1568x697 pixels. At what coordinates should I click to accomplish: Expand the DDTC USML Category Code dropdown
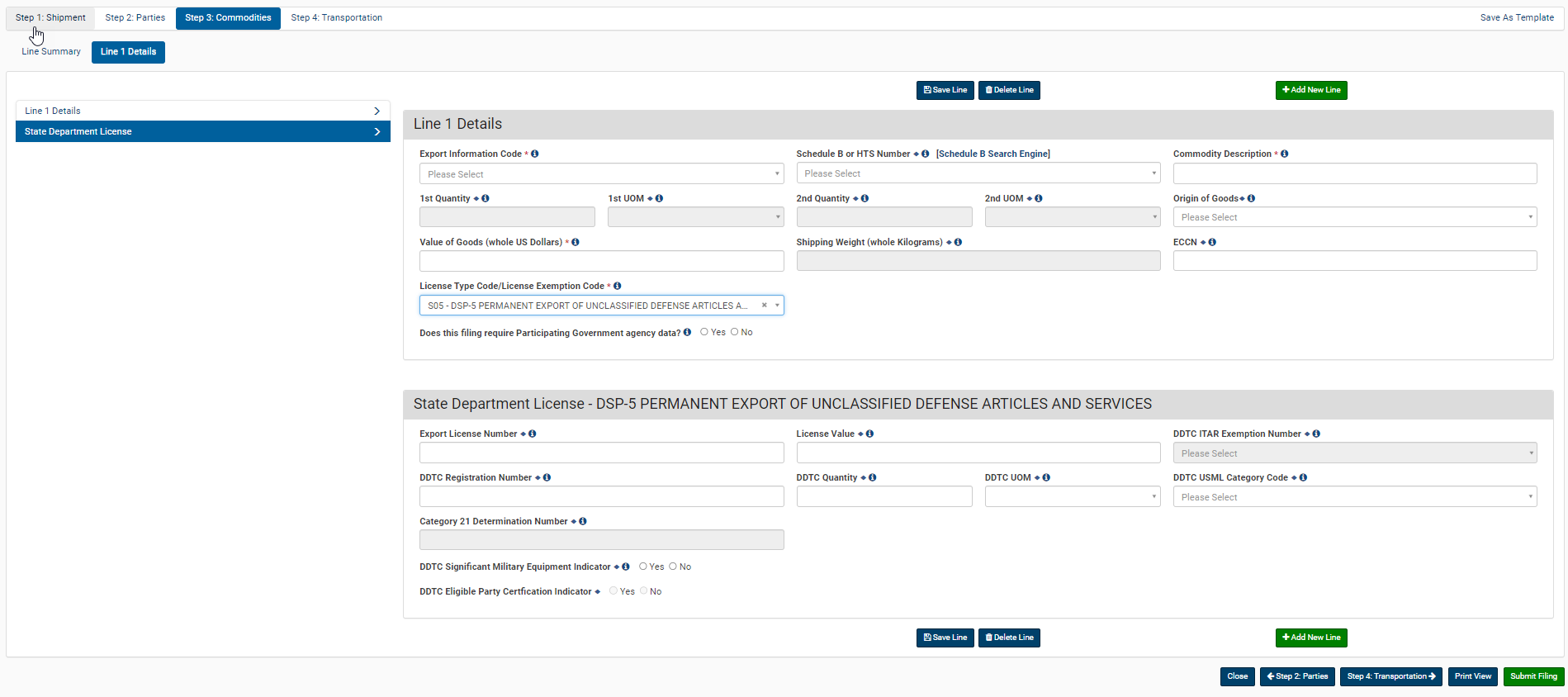pyautogui.click(x=1354, y=497)
